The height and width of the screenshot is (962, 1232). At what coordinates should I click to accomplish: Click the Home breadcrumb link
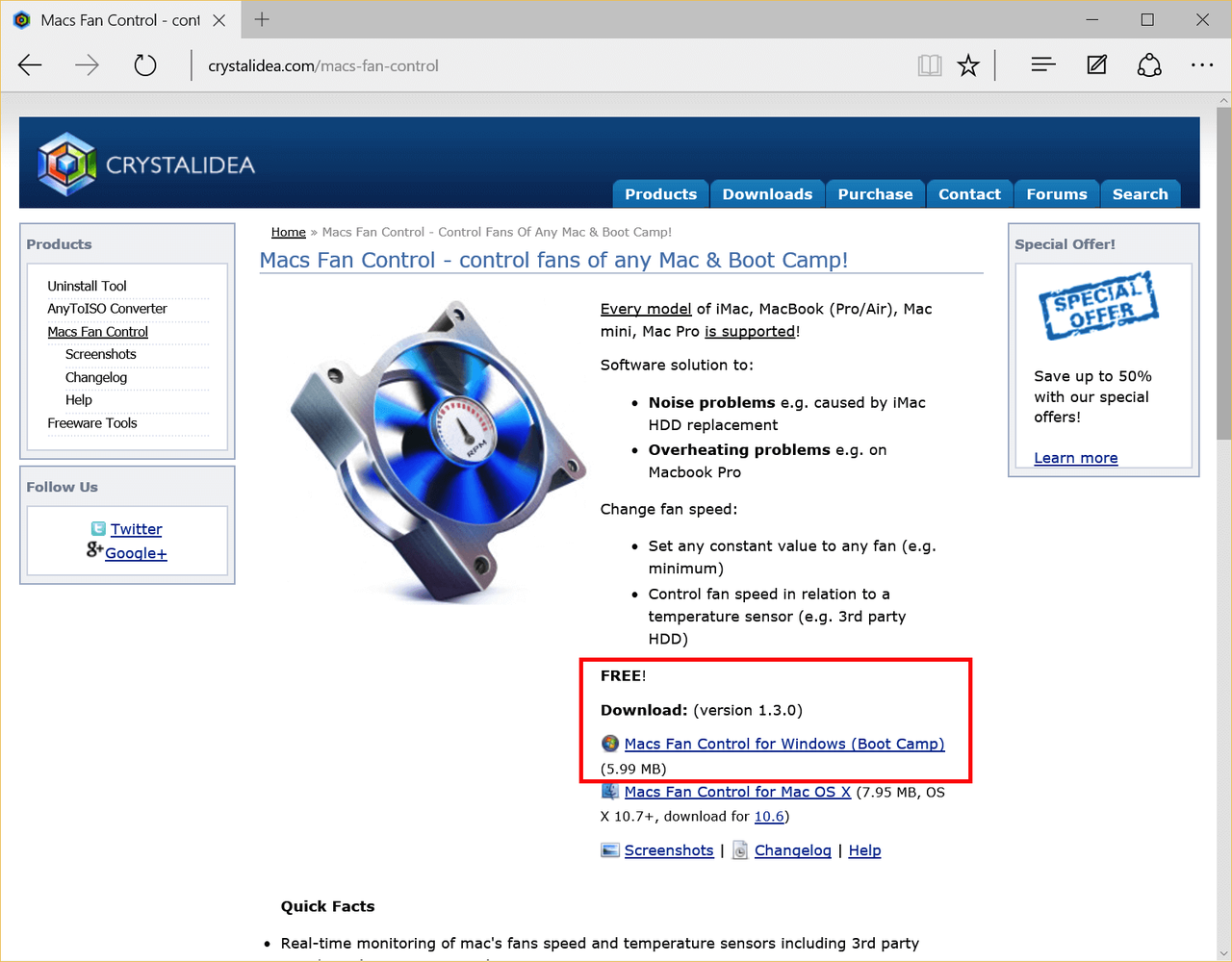click(x=289, y=232)
